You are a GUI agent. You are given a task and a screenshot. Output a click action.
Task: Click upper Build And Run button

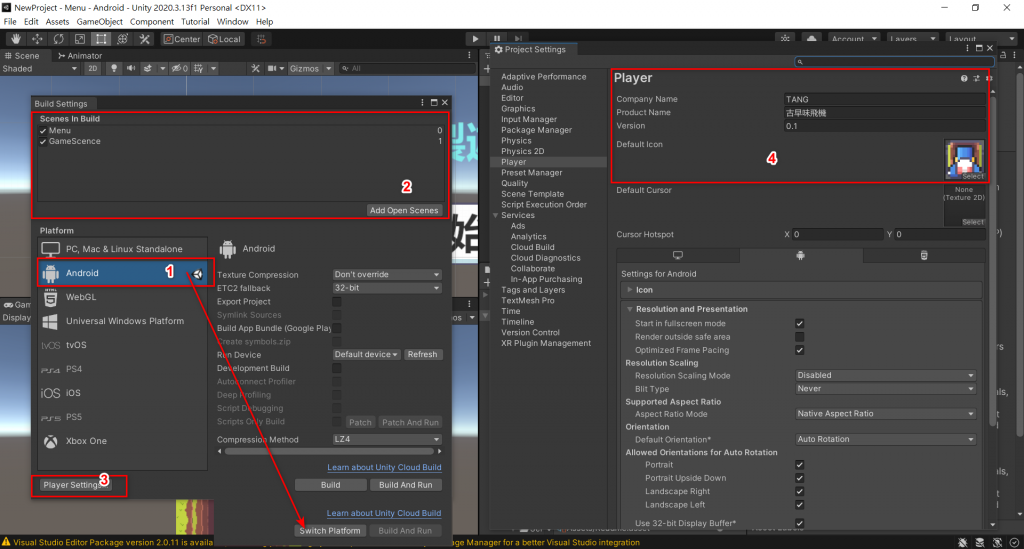(406, 485)
